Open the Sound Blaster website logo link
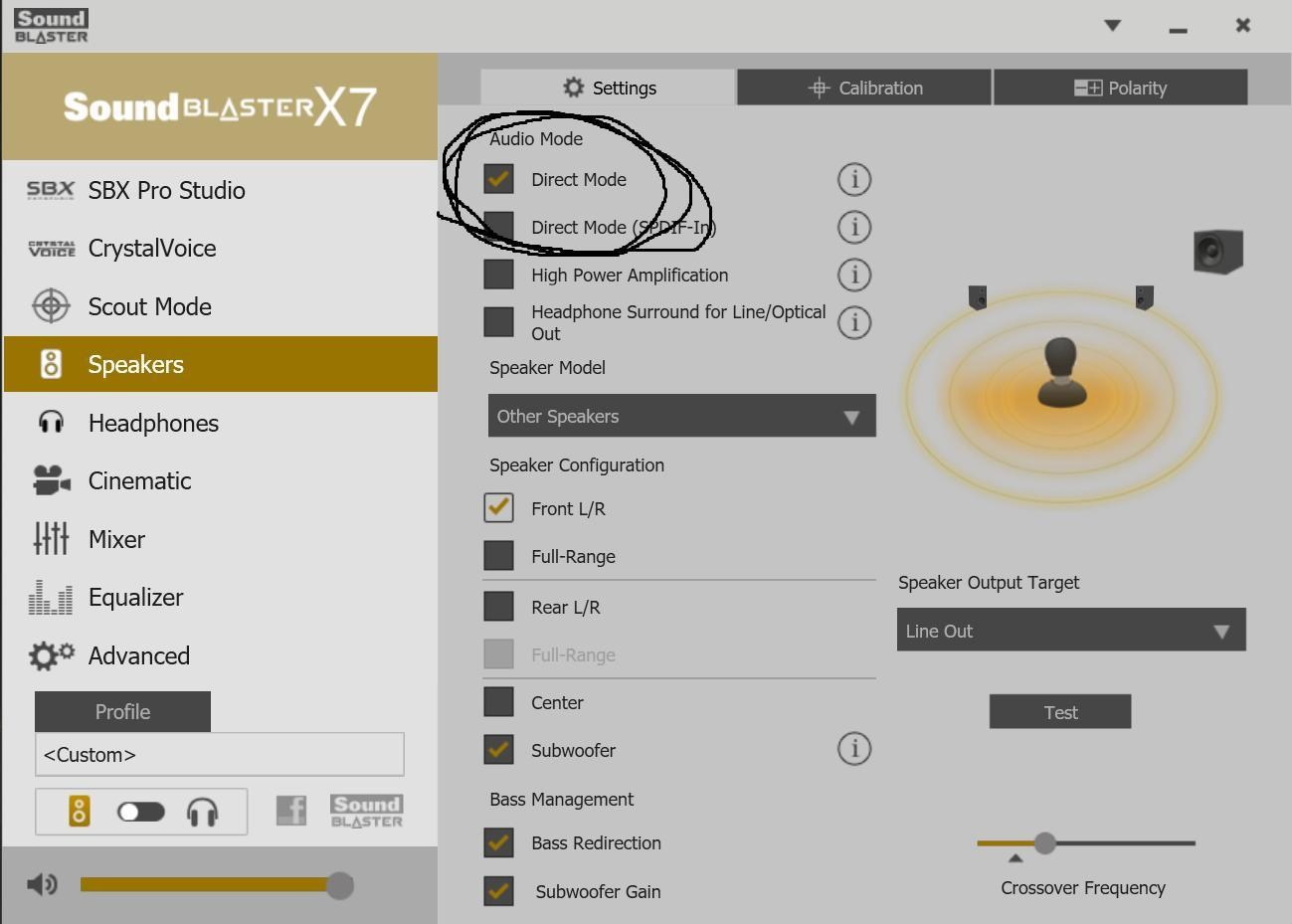This screenshot has width=1292, height=924. pyautogui.click(x=367, y=812)
